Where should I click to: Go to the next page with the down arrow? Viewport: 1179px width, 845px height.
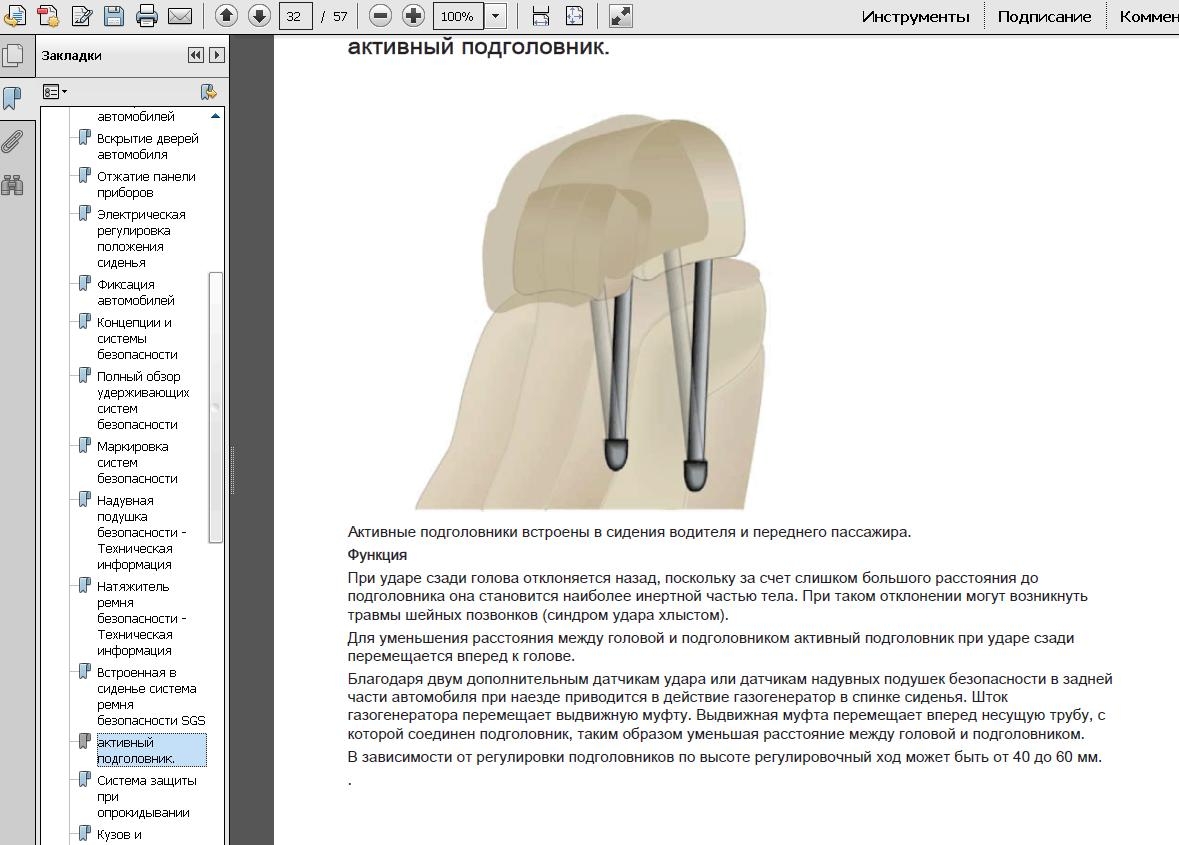[x=259, y=16]
